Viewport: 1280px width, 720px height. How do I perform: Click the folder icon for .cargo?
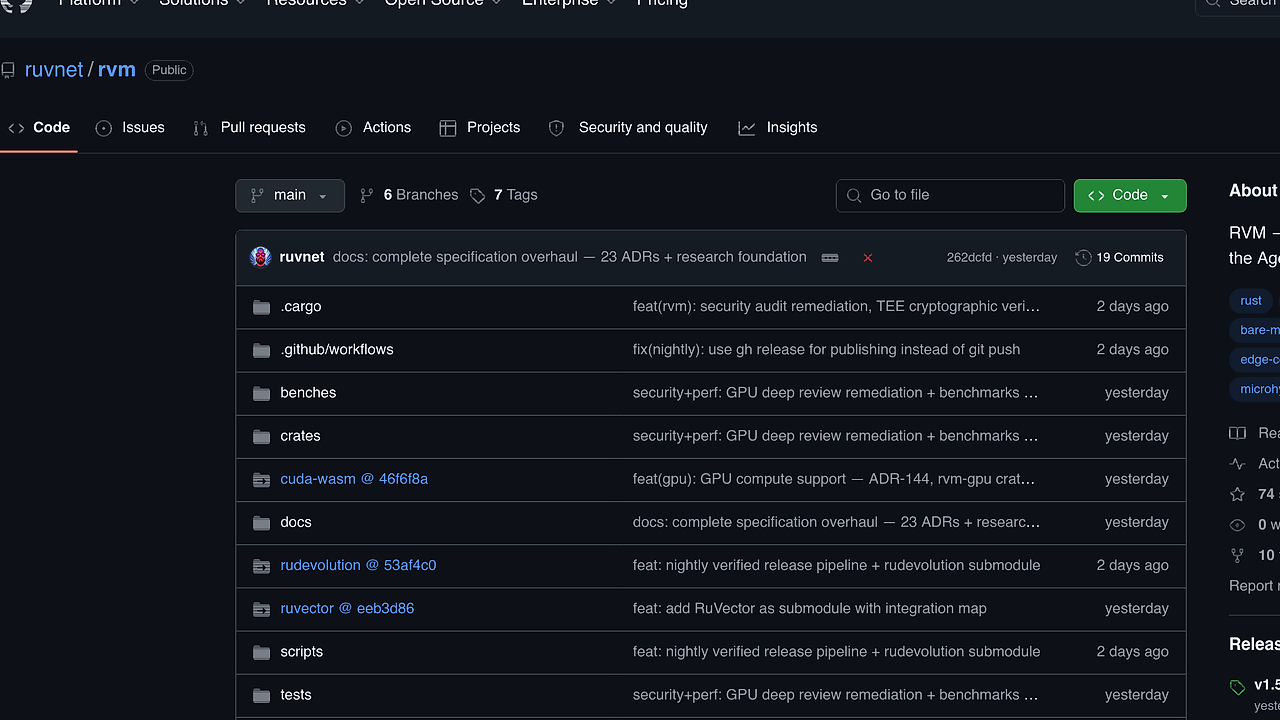point(262,307)
